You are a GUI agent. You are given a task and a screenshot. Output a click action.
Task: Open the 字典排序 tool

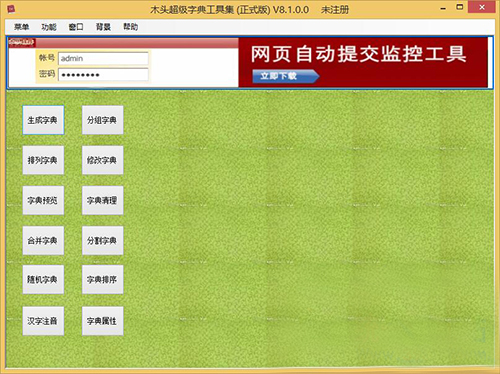coord(103,280)
